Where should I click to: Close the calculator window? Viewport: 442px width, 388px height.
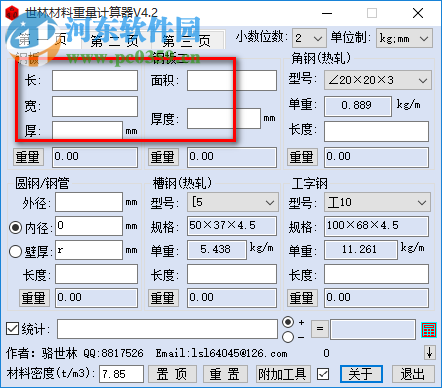[418, 13]
